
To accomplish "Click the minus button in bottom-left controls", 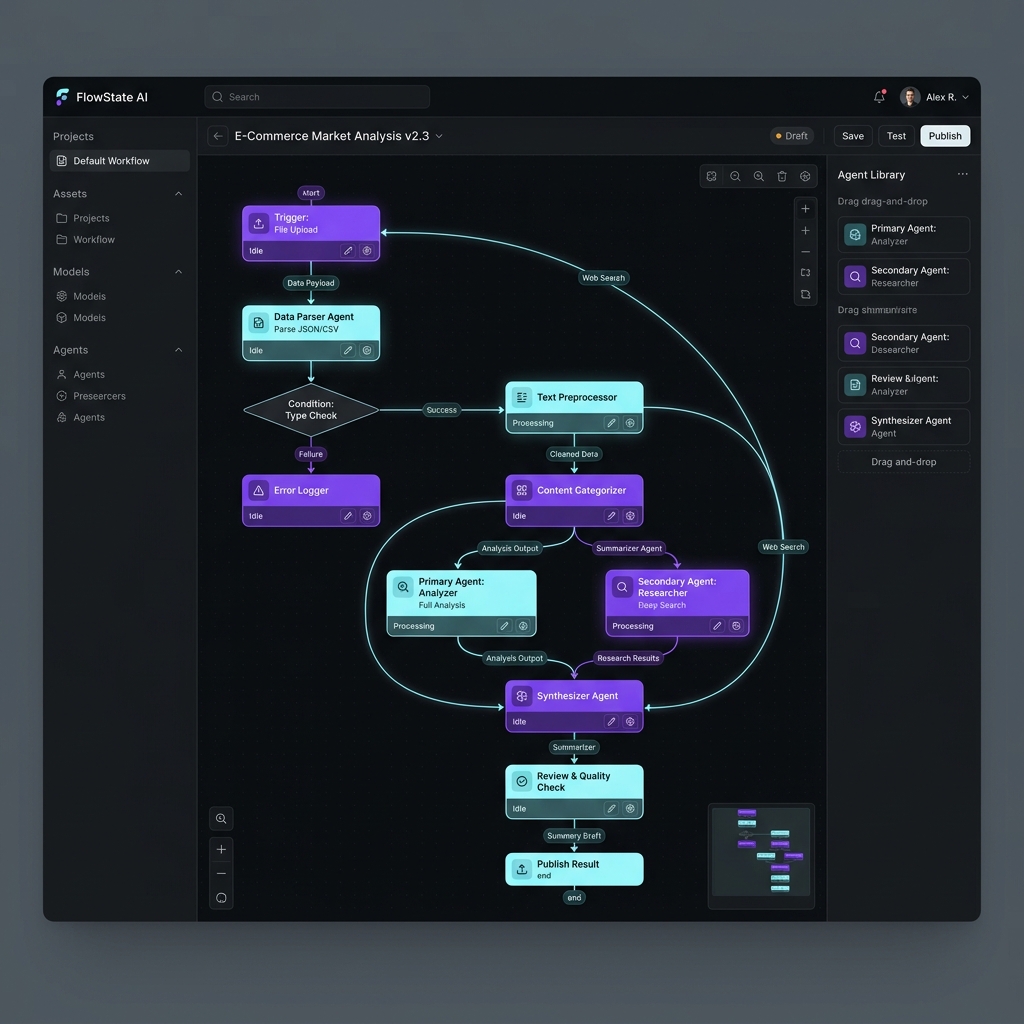I will click(221, 874).
